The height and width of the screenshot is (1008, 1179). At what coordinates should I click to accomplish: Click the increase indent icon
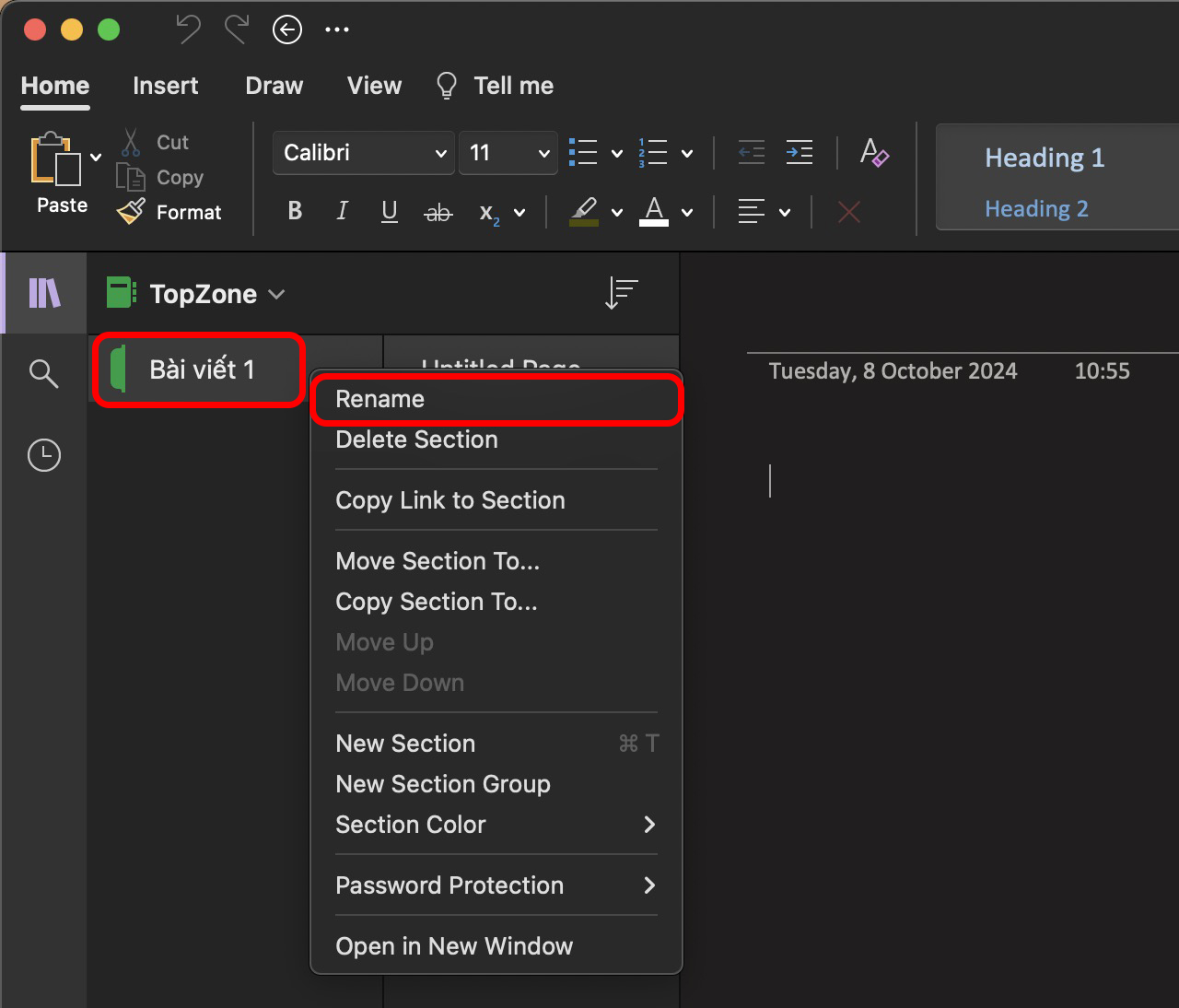click(x=800, y=152)
